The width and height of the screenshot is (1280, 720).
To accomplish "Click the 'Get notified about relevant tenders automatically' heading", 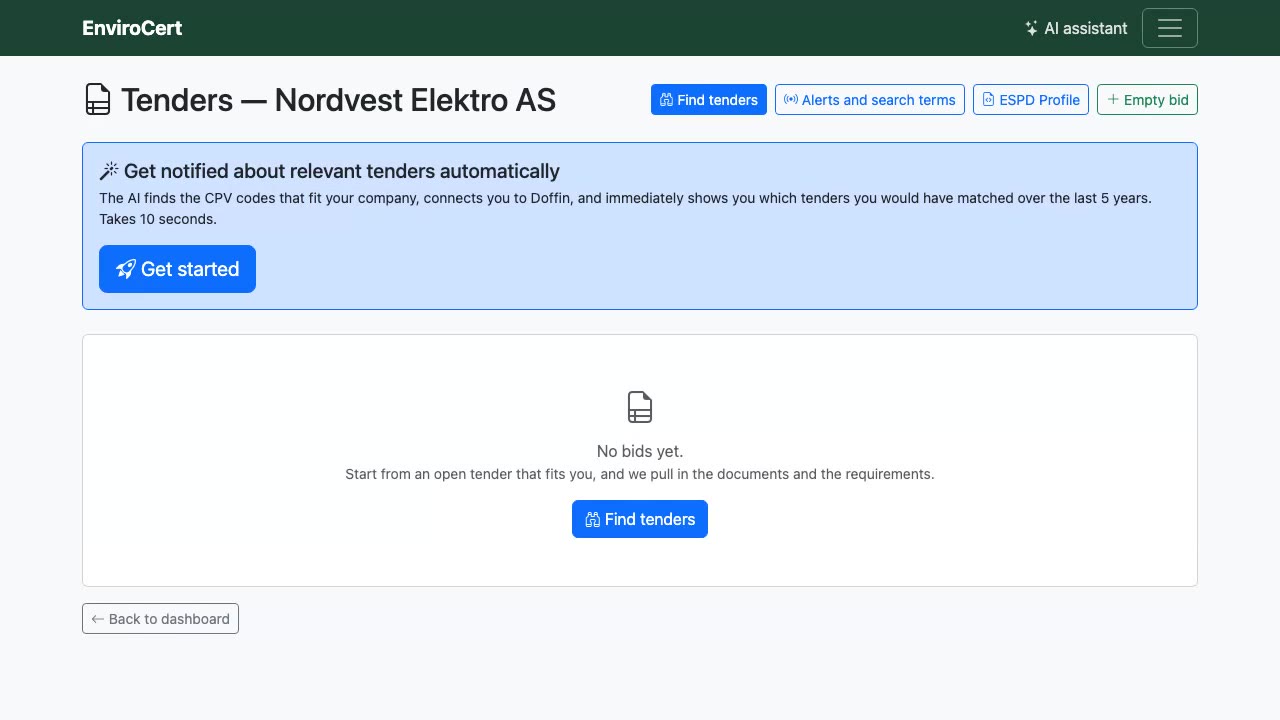I will (x=342, y=171).
